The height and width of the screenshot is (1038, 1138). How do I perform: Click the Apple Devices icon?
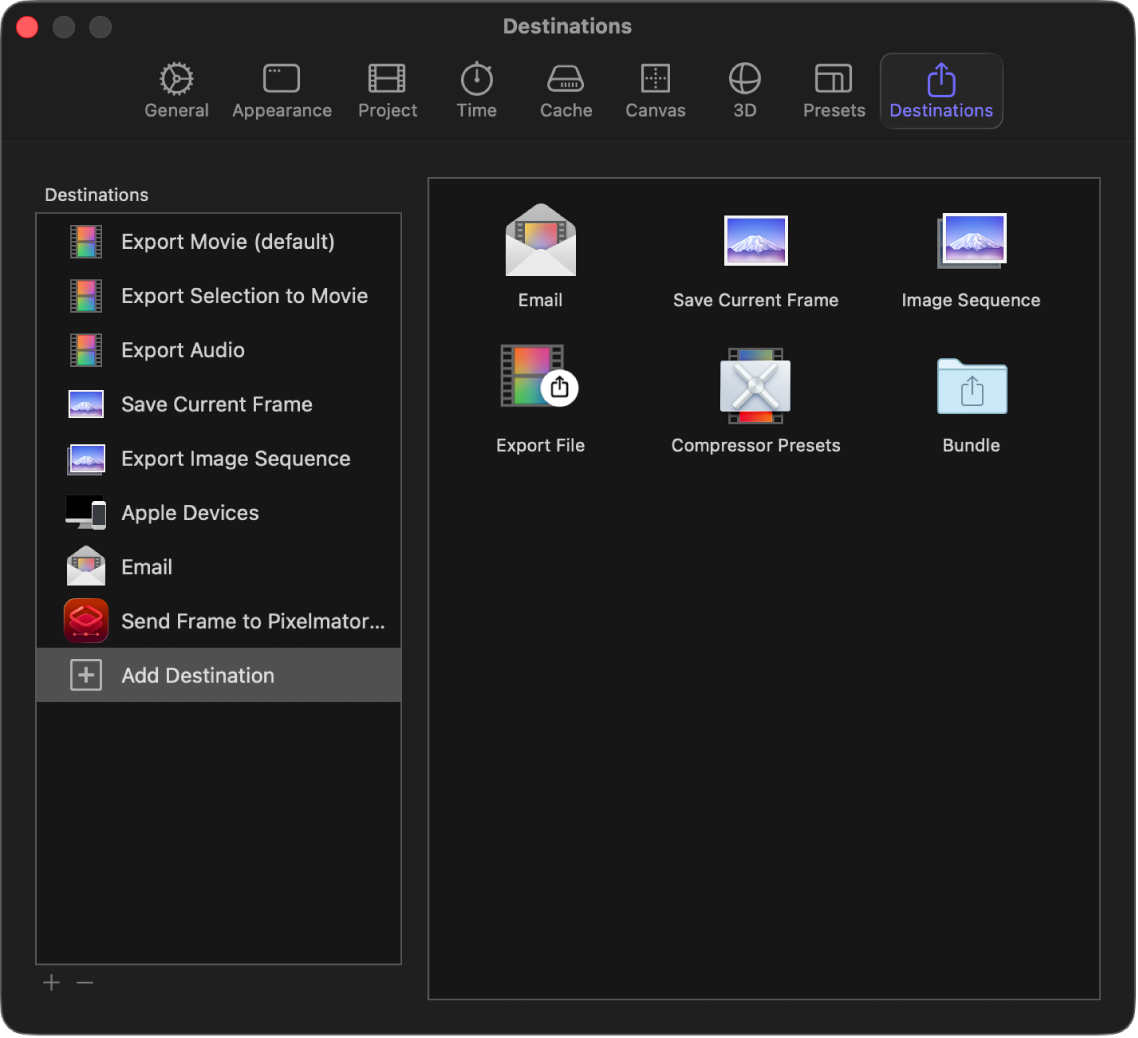[x=86, y=512]
